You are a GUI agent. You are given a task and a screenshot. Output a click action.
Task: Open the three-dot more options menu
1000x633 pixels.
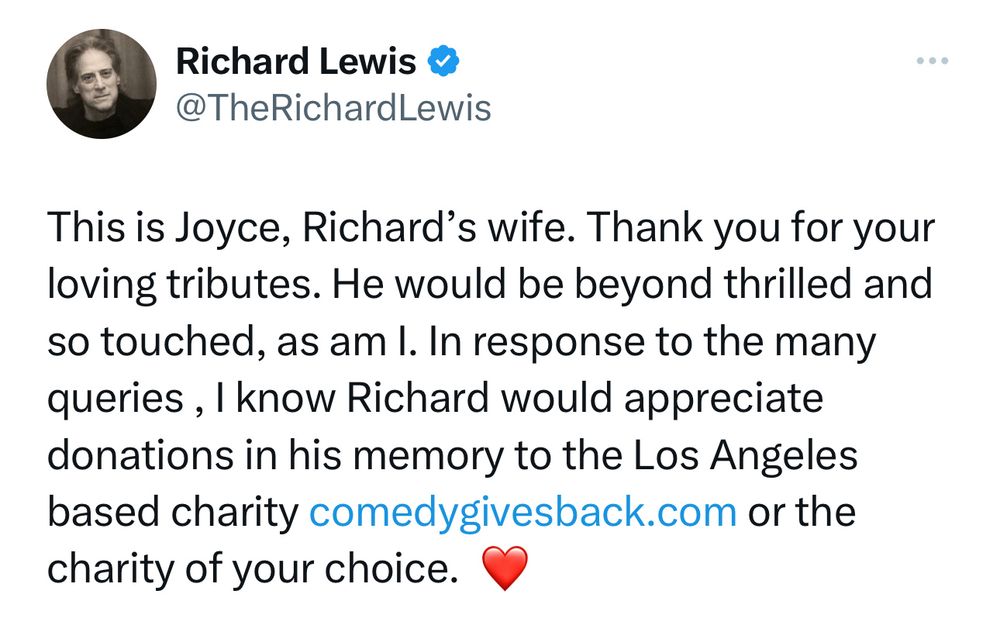pyautogui.click(x=931, y=61)
